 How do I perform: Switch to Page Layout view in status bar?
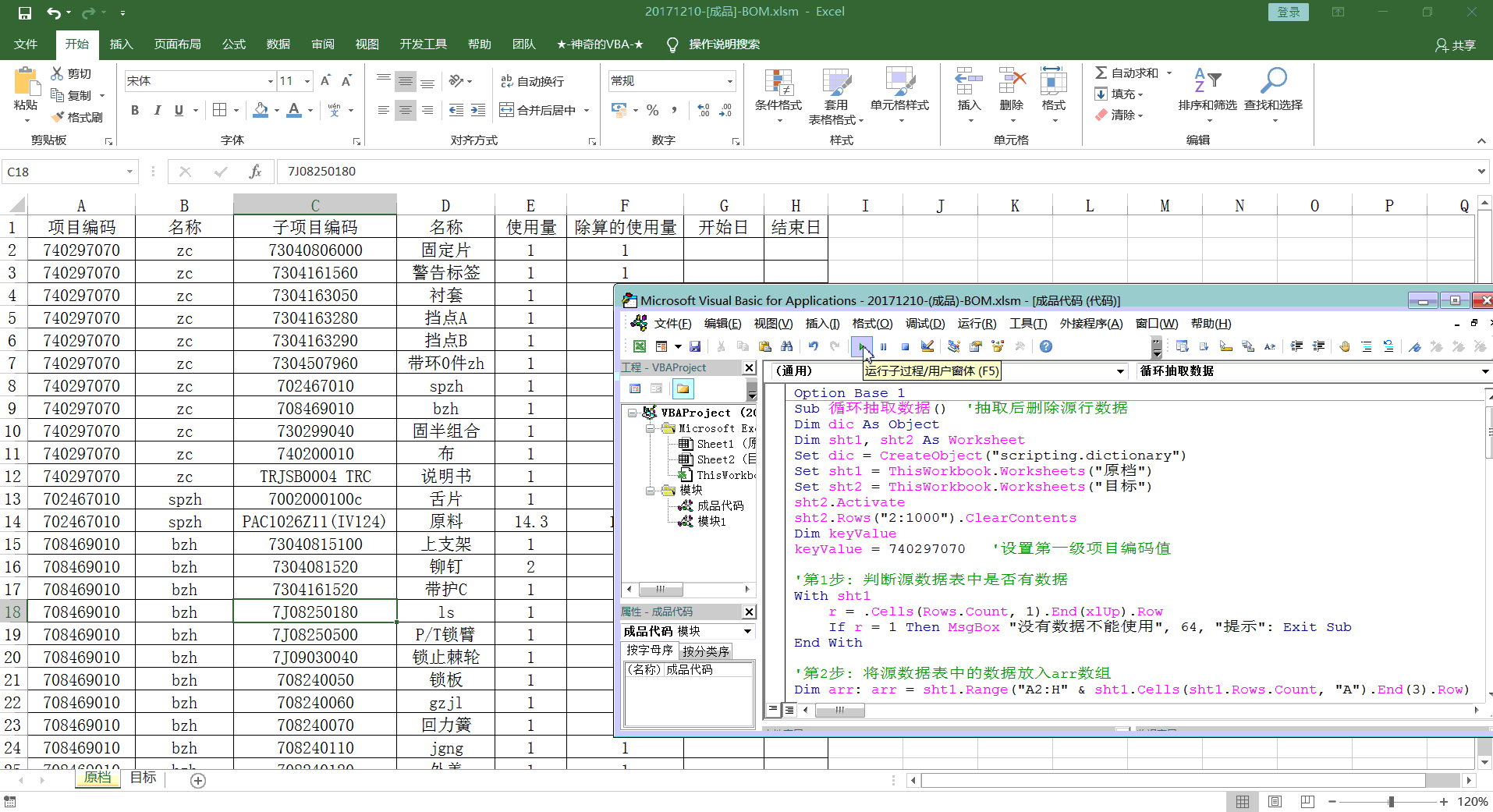pyautogui.click(x=1275, y=802)
